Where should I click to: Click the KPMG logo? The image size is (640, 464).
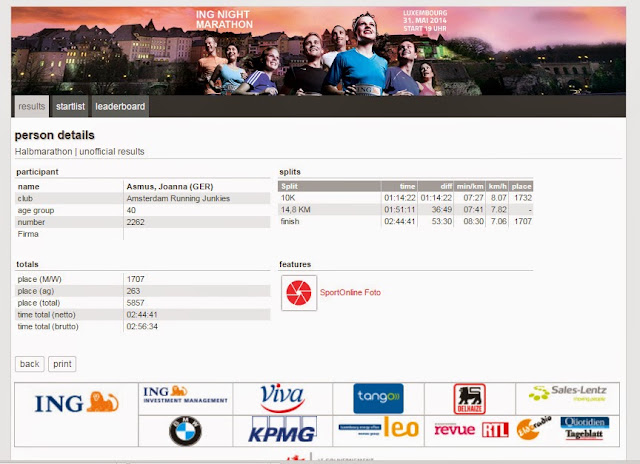(x=282, y=430)
